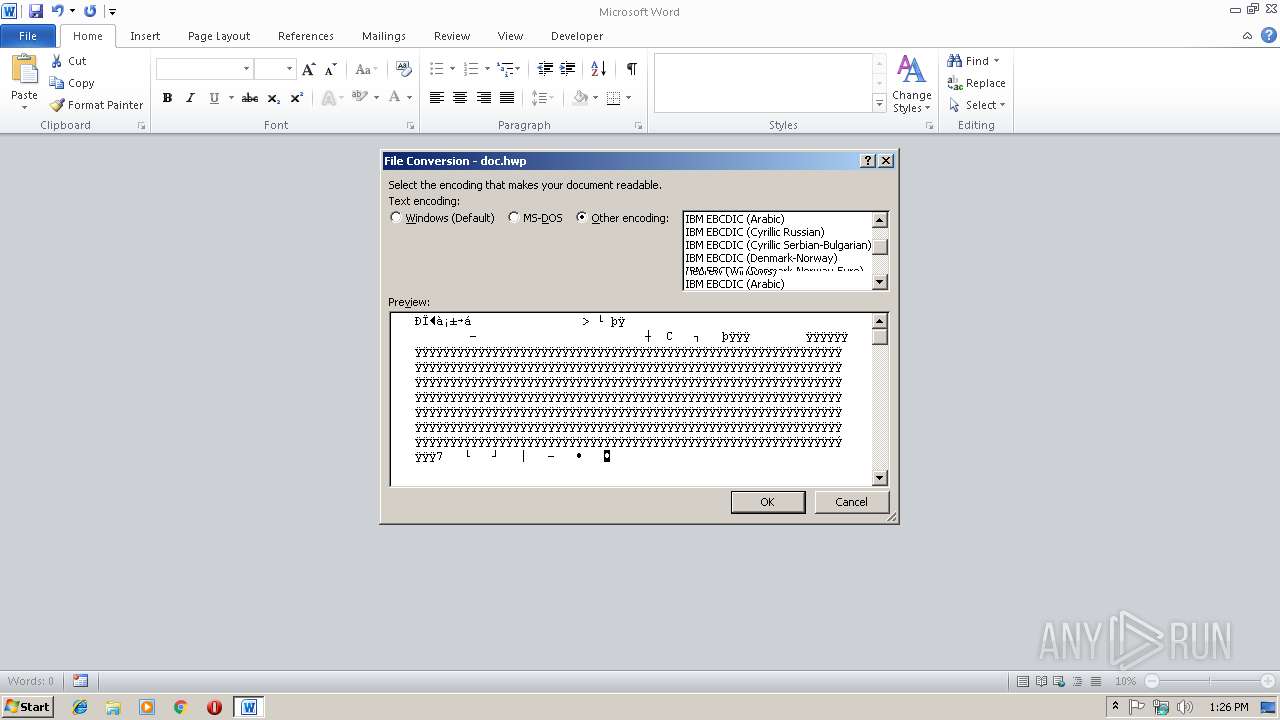Click the Sort icon

(x=599, y=69)
